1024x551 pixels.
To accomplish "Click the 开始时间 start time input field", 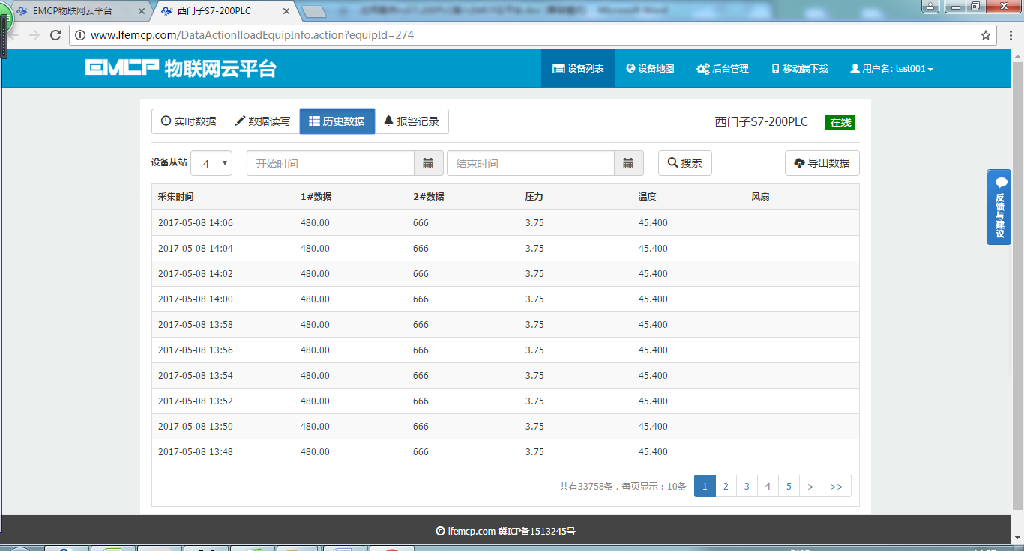I will [x=330, y=163].
